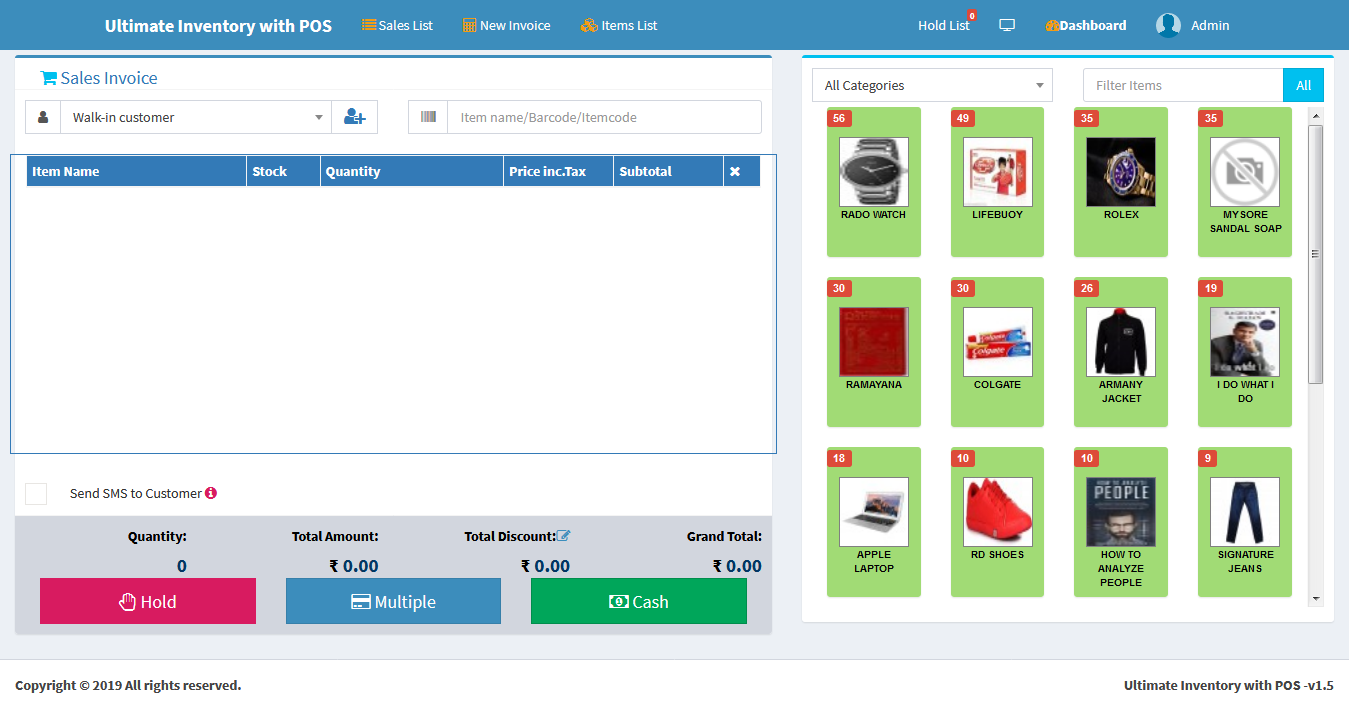Open the Walk-in customer dropdown
Image resolution: width=1349 pixels, height=710 pixels.
pos(195,117)
